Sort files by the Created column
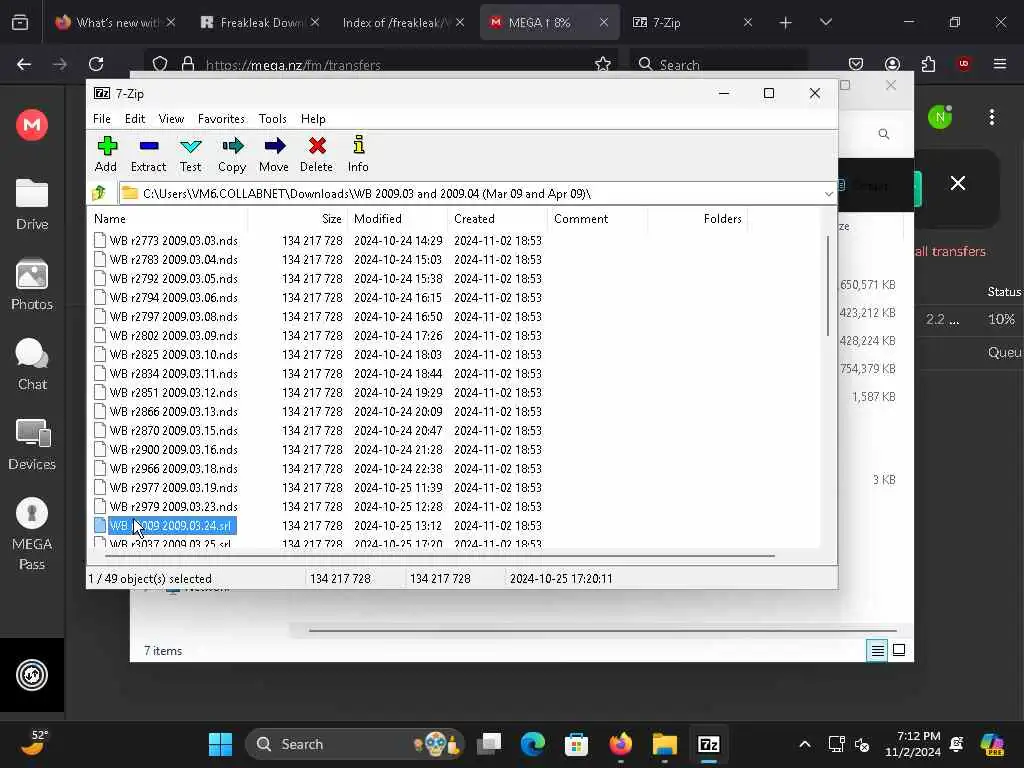Screen dimensions: 1024x768 click(x=498, y=219)
